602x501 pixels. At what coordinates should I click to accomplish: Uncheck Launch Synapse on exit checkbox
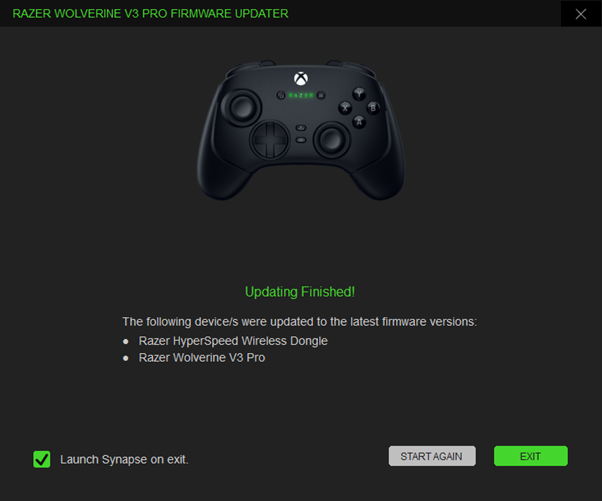tap(41, 459)
